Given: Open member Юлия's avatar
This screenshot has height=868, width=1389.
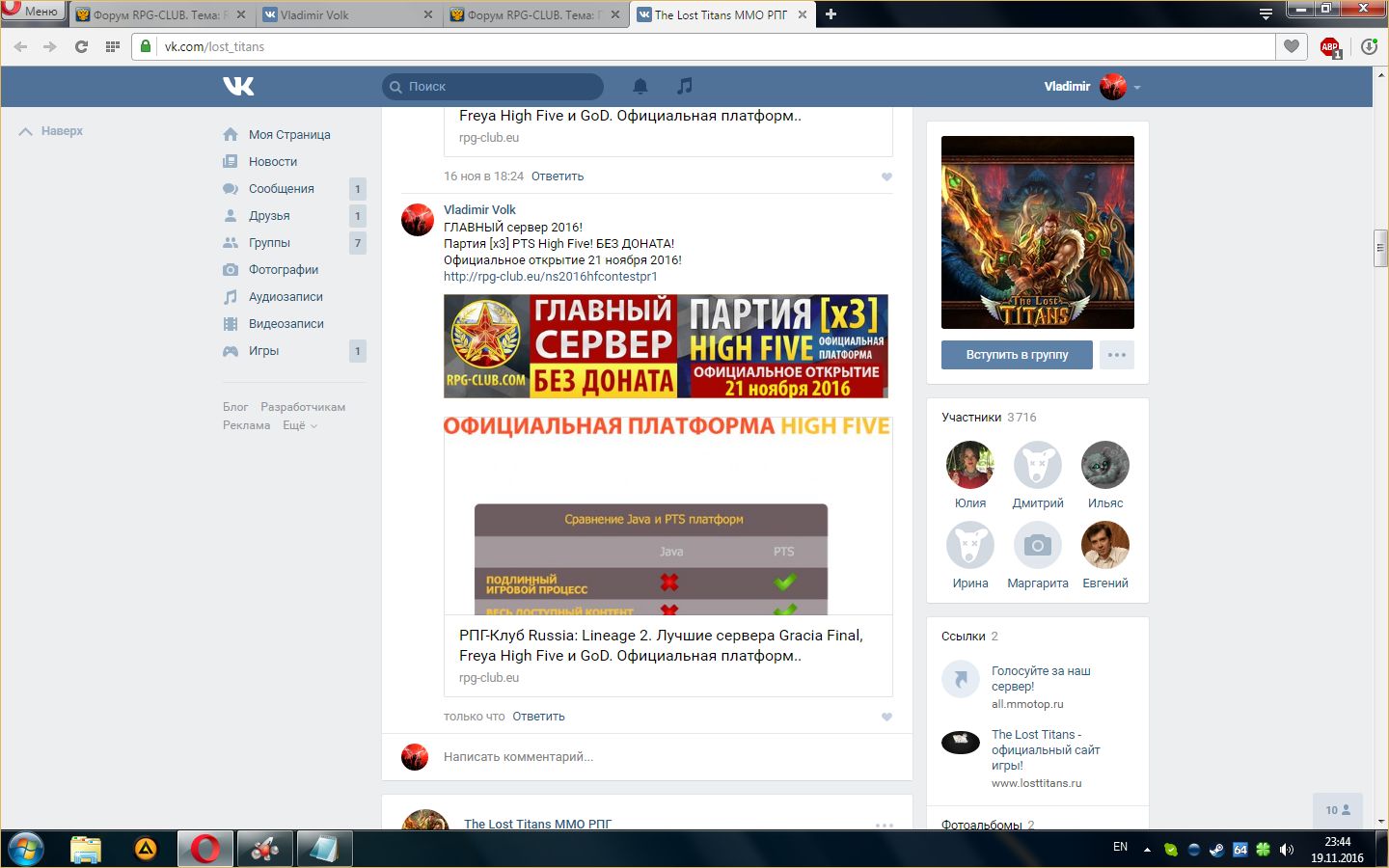Looking at the screenshot, I should point(970,465).
